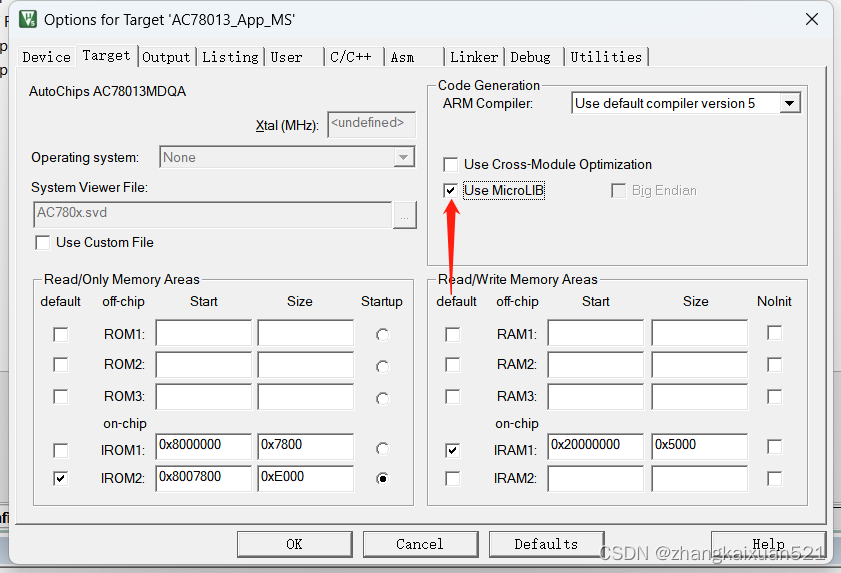Click the AC780x.svd file field
This screenshot has width=841, height=573.
(x=212, y=215)
